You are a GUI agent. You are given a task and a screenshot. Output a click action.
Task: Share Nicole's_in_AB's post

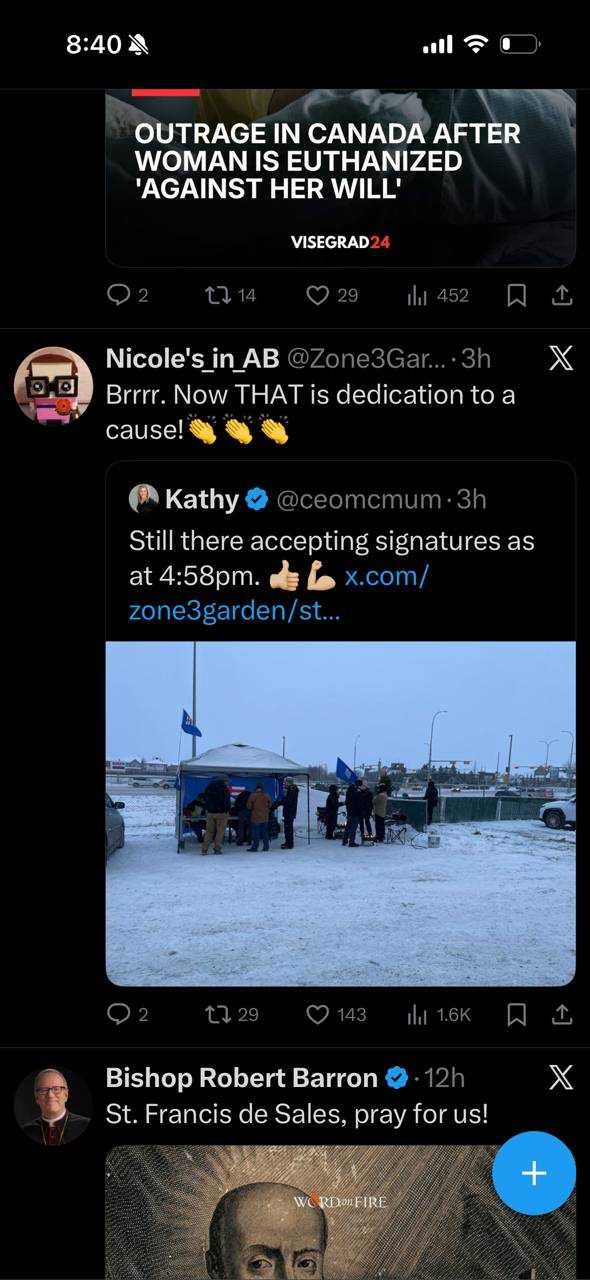[562, 1014]
